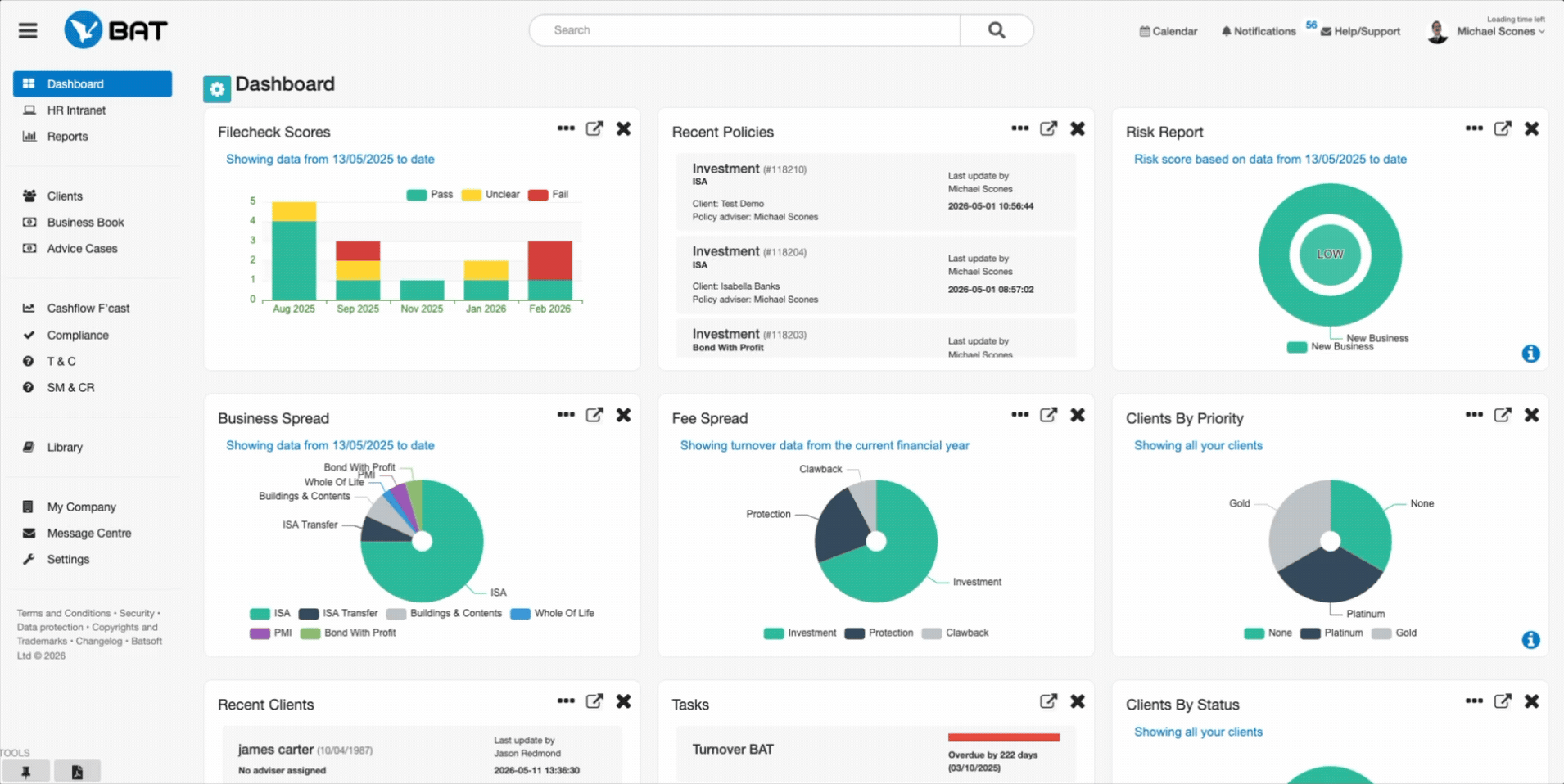
Task: Open Notifications in header
Action: tap(1259, 31)
